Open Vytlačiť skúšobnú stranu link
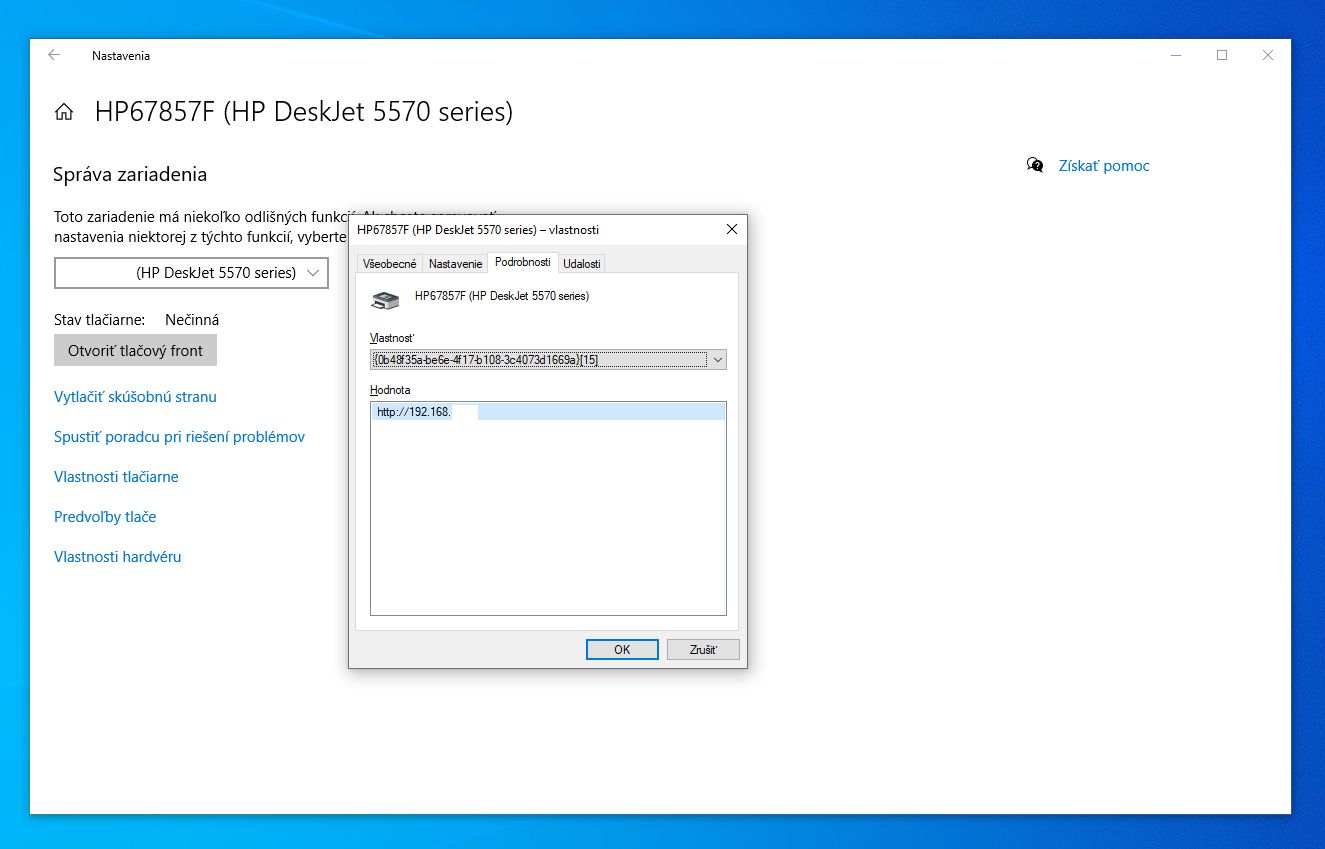 135,397
